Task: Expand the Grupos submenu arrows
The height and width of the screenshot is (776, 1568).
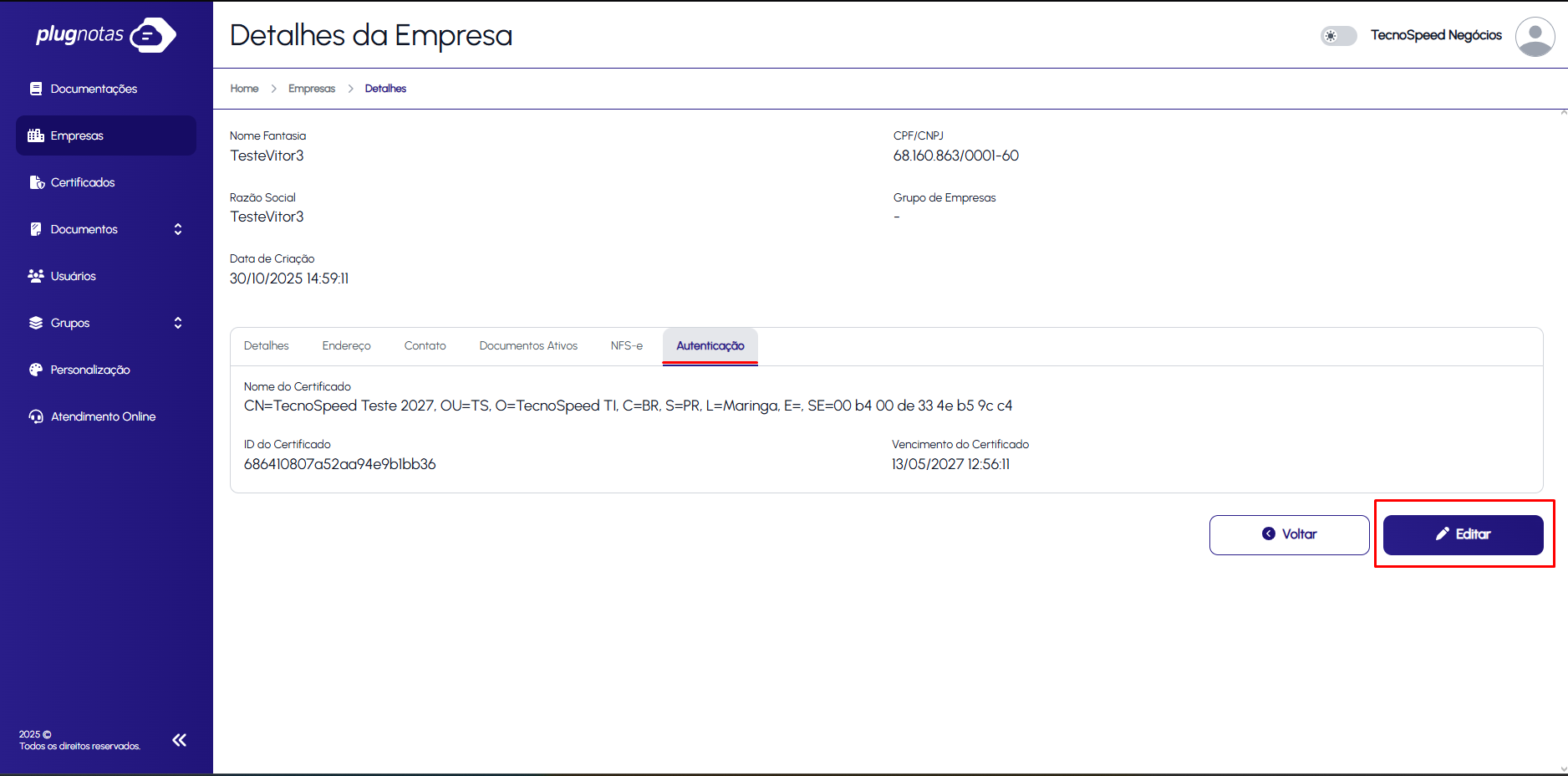Action: pyautogui.click(x=178, y=323)
